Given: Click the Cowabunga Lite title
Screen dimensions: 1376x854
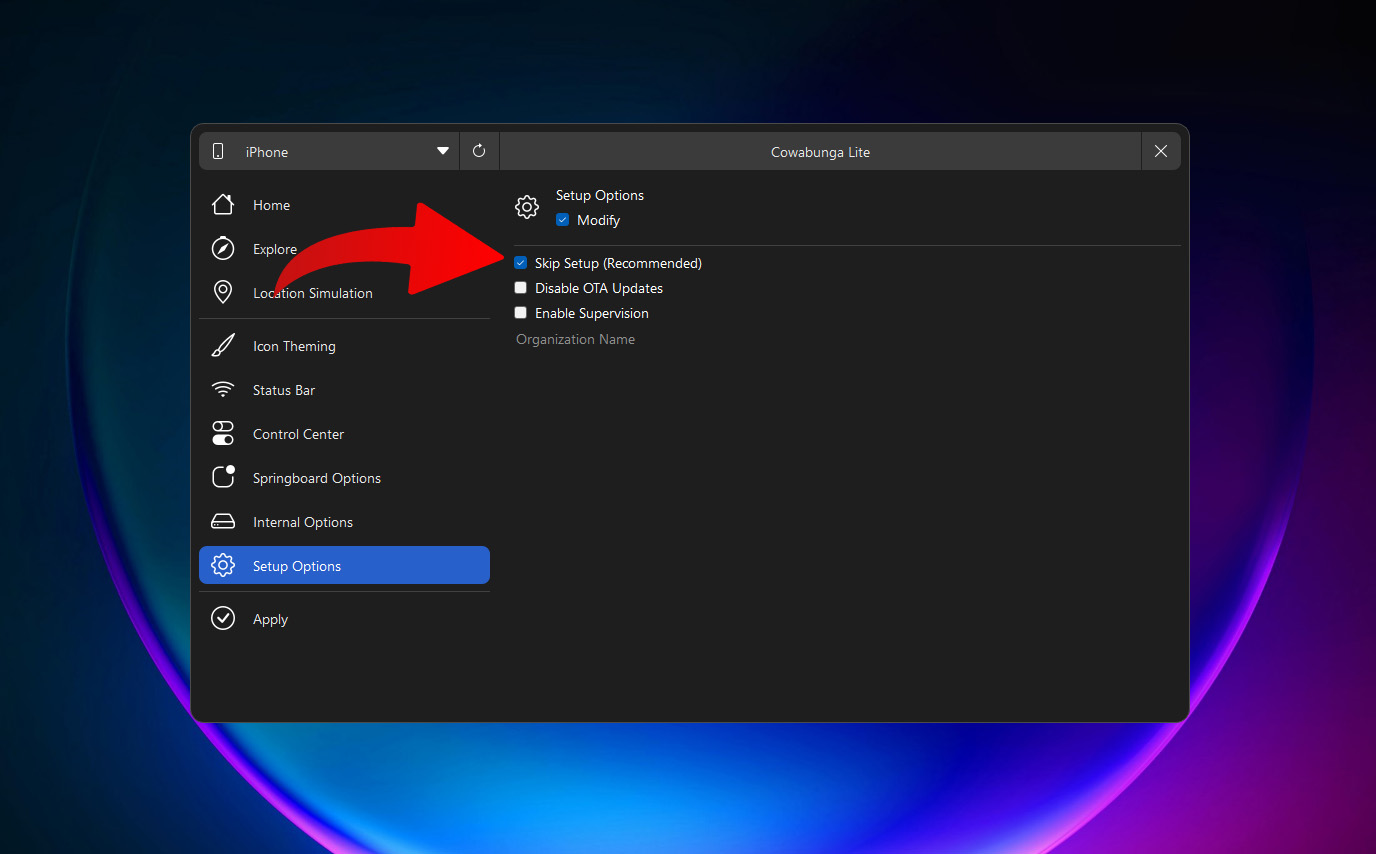Looking at the screenshot, I should point(820,152).
